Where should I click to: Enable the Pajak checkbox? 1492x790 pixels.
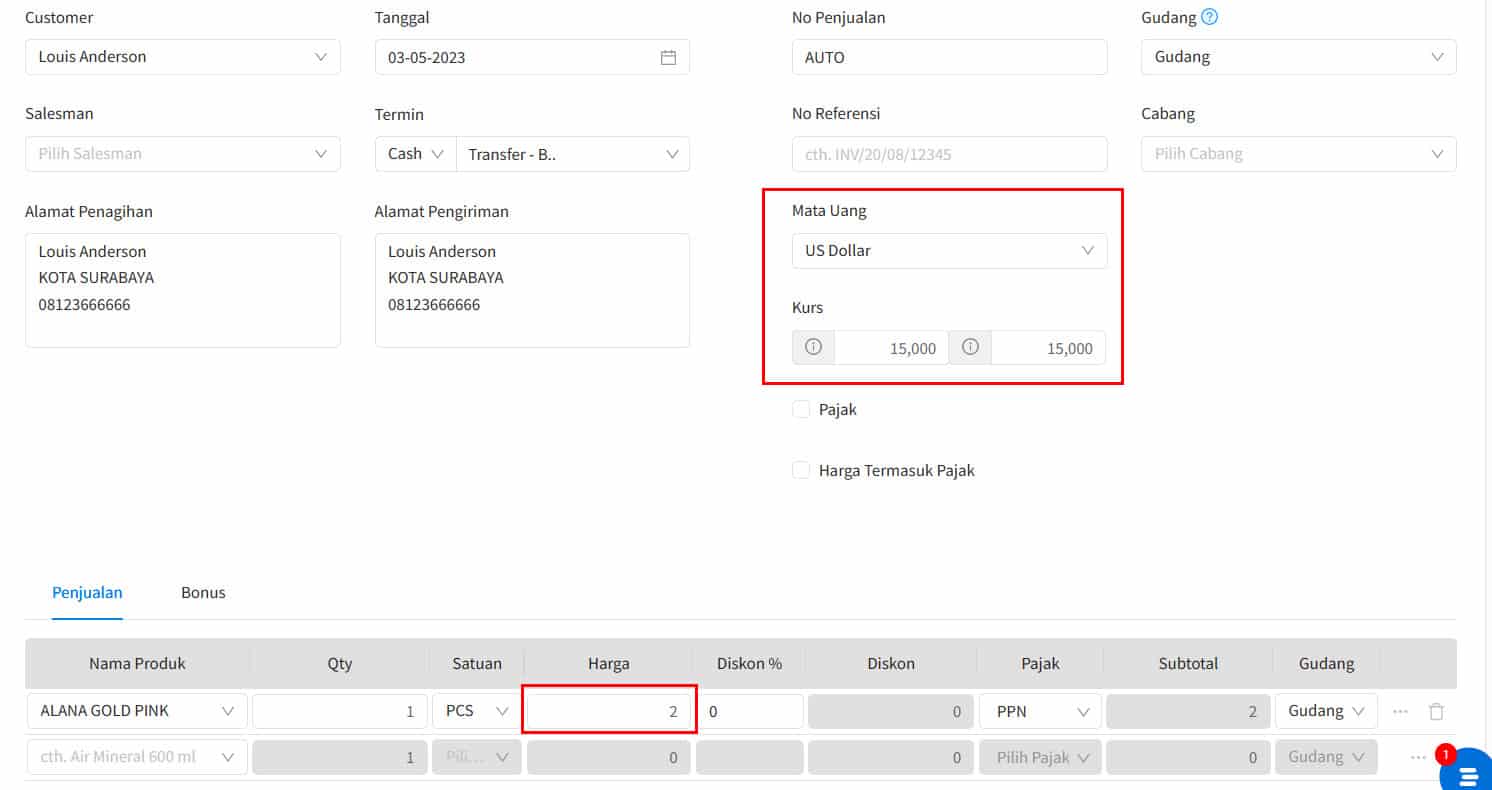pyautogui.click(x=801, y=409)
